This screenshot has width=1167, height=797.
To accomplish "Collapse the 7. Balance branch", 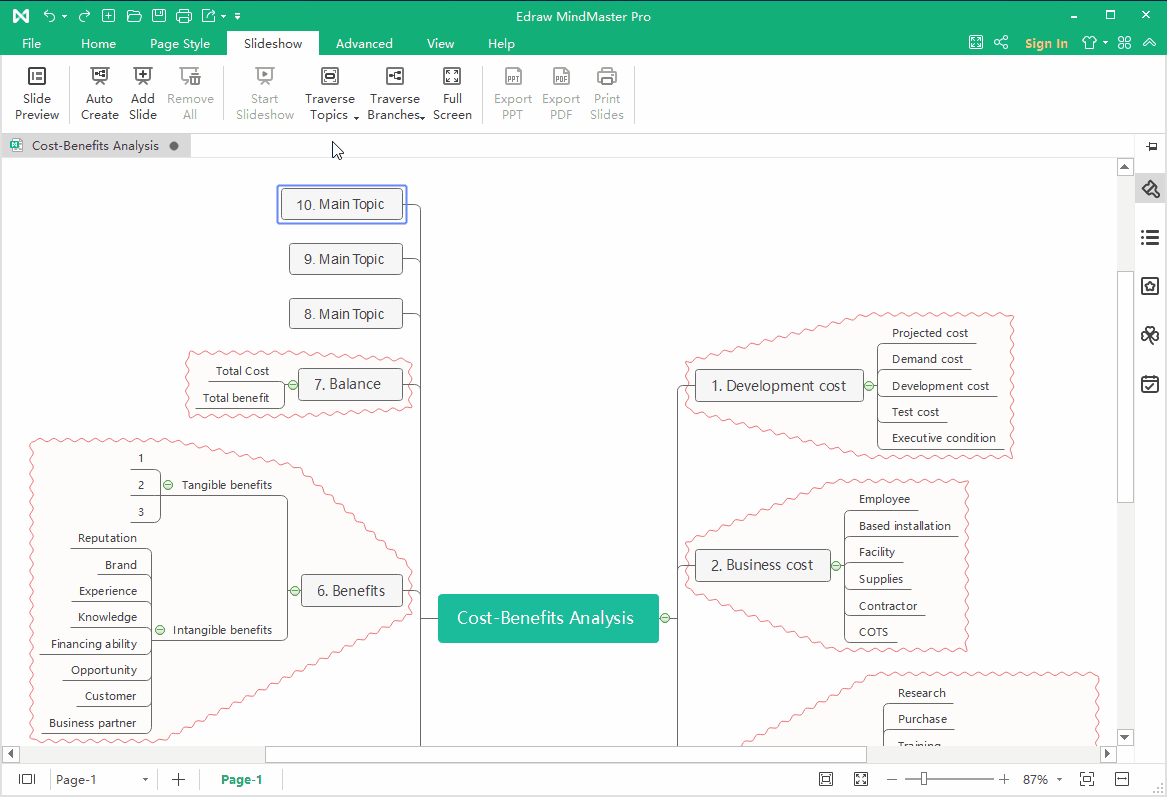I will point(292,385).
